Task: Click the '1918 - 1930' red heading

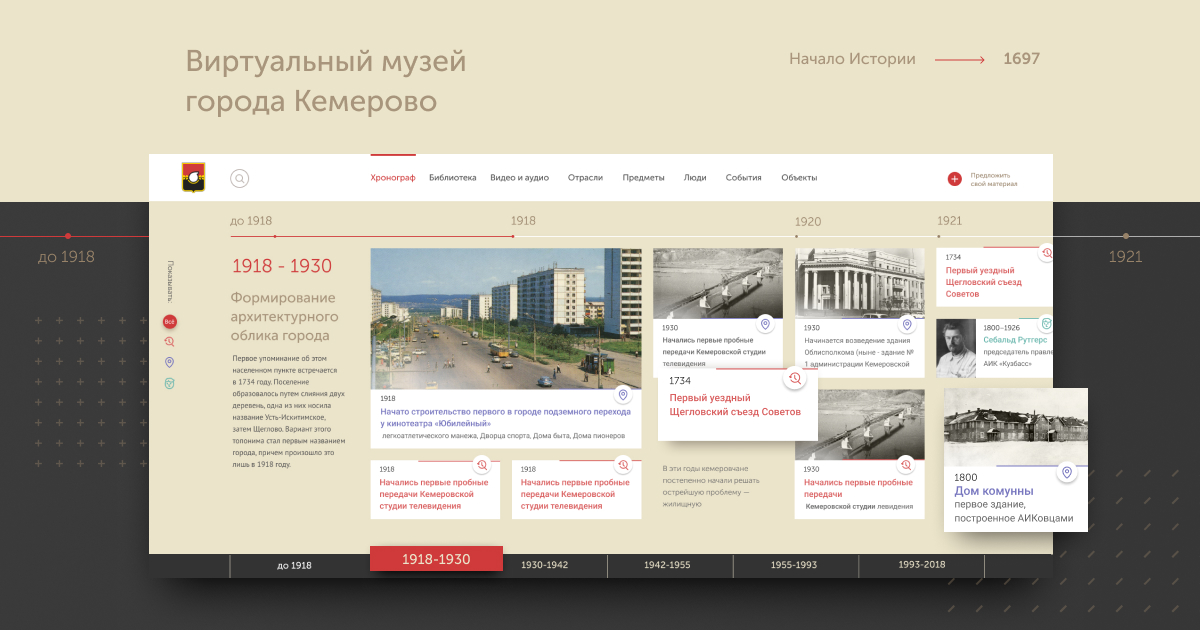Action: (x=282, y=266)
